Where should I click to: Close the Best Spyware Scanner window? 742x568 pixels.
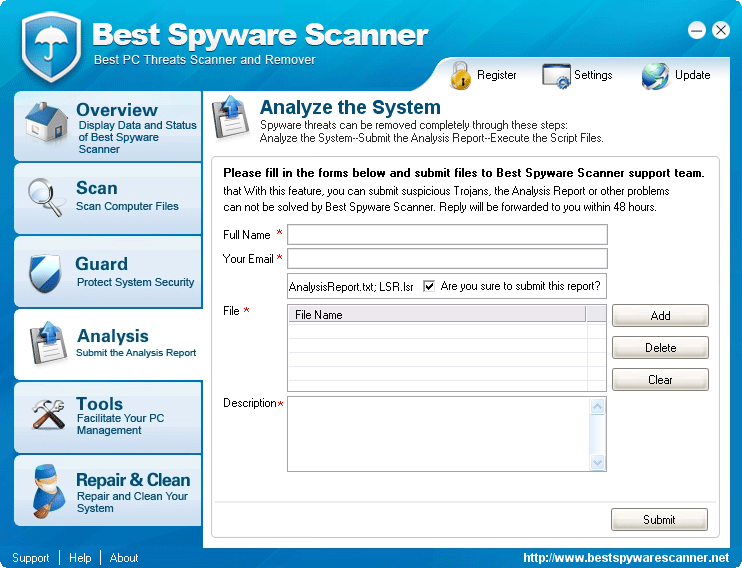(x=721, y=31)
